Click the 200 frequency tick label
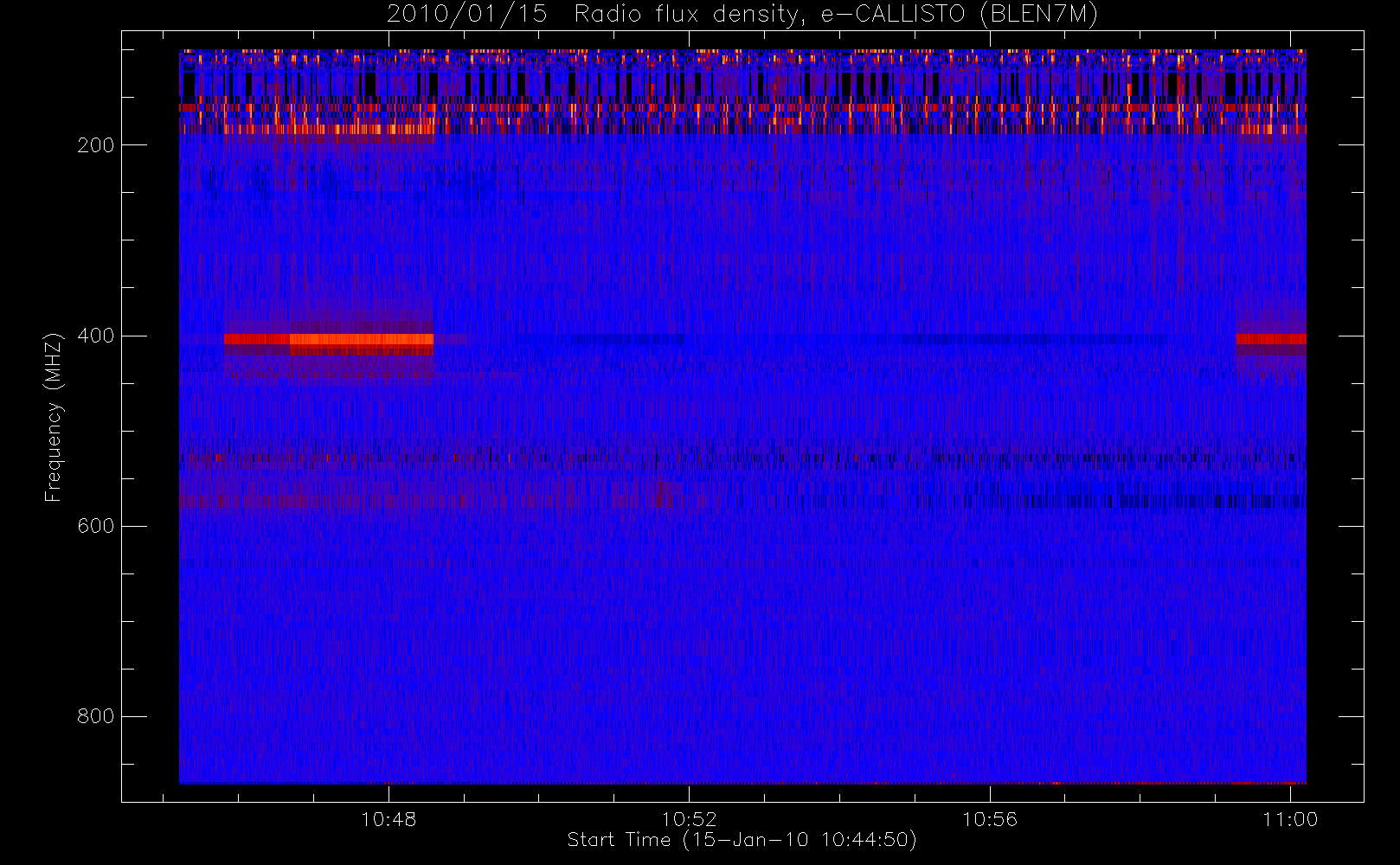Screen dimensions: 1400x865 [x=96, y=145]
